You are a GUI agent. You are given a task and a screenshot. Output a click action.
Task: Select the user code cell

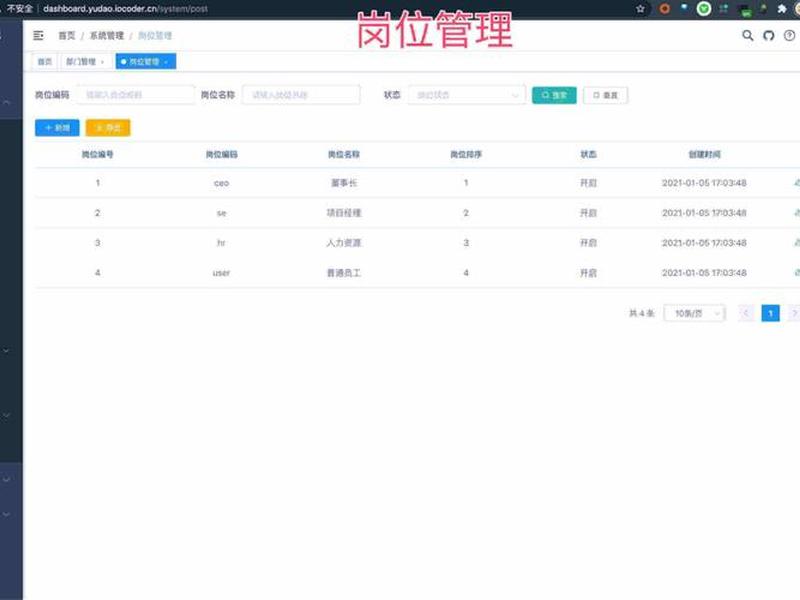point(221,273)
